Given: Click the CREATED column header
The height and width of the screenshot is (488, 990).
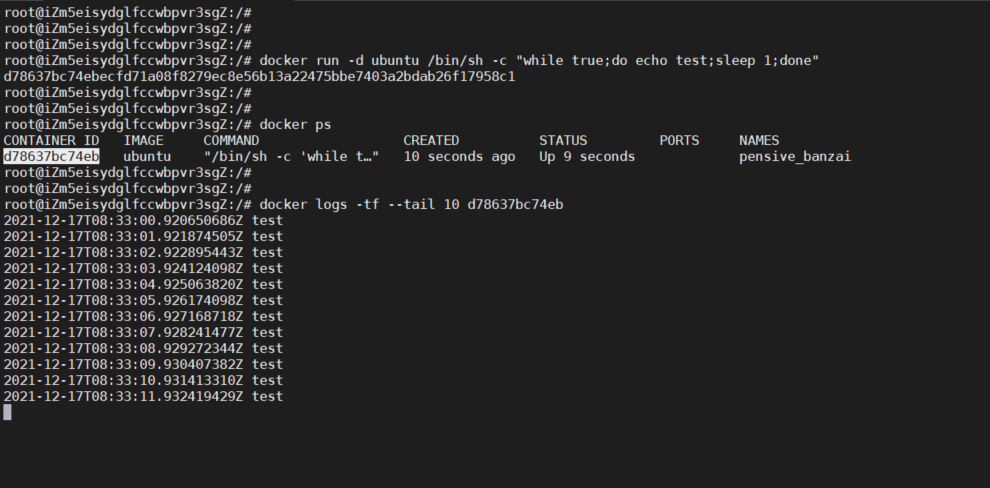Looking at the screenshot, I should [431, 140].
